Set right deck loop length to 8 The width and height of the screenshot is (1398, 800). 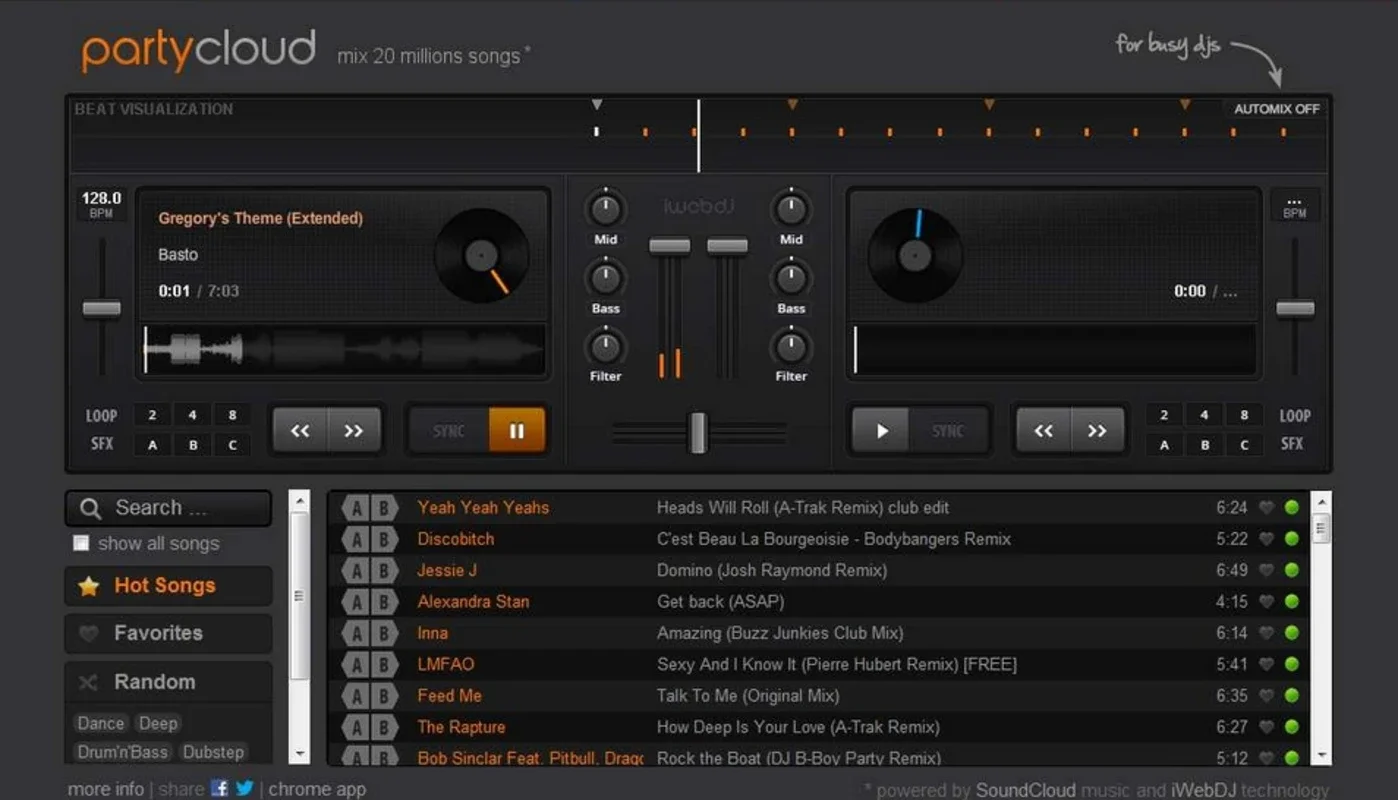pos(1244,415)
